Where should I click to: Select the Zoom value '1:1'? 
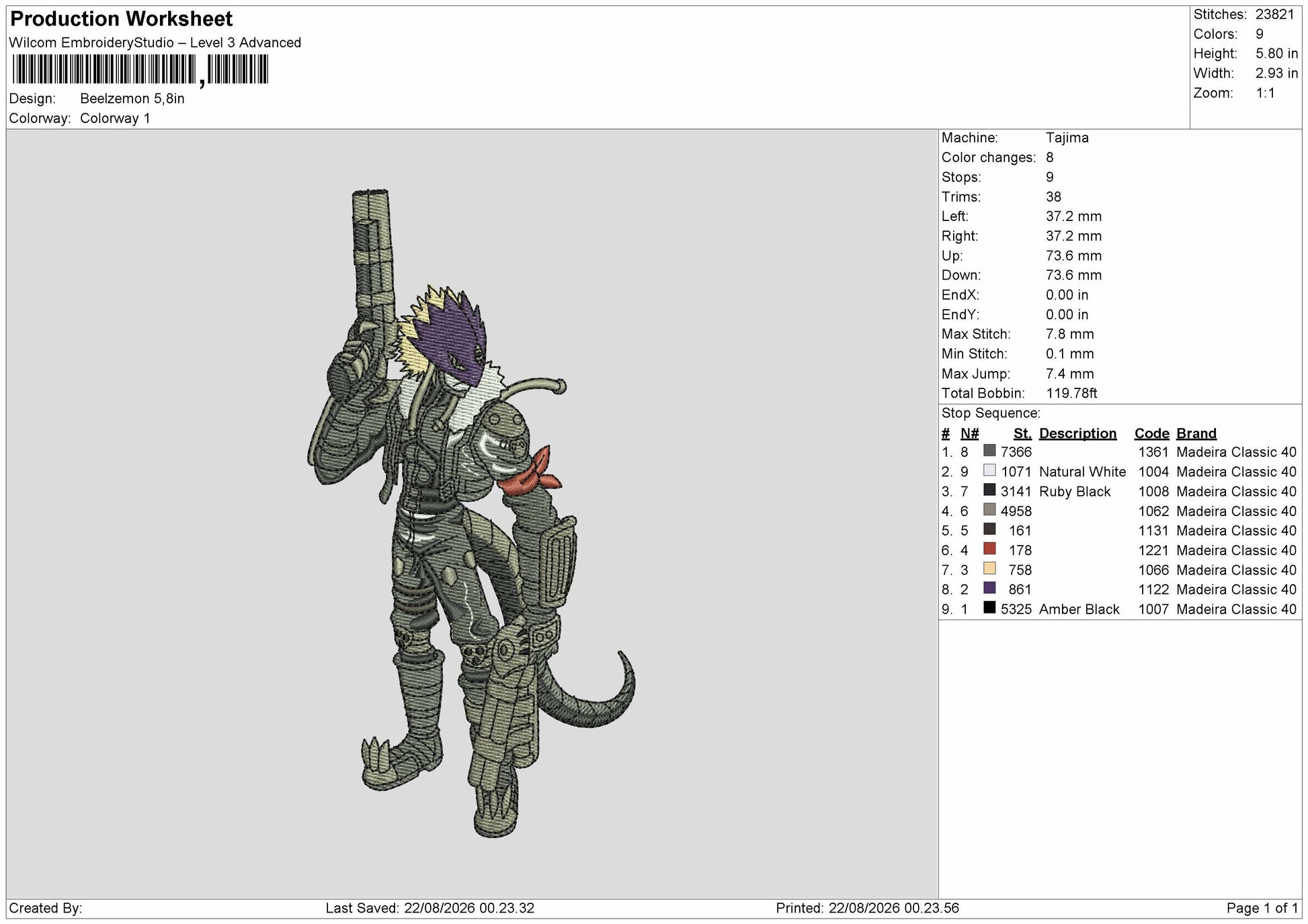pyautogui.click(x=1266, y=93)
